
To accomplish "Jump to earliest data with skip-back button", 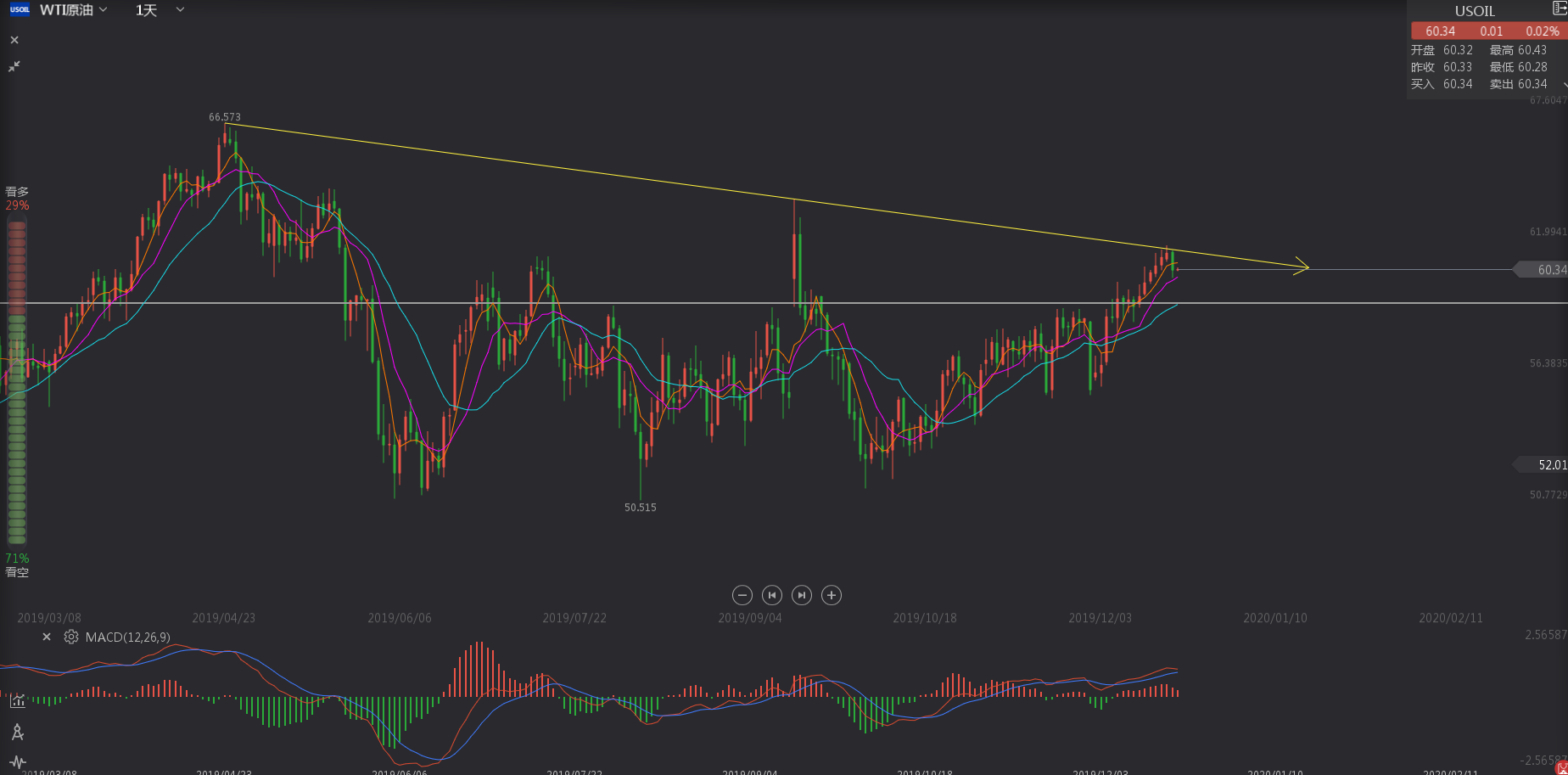I will point(772,595).
